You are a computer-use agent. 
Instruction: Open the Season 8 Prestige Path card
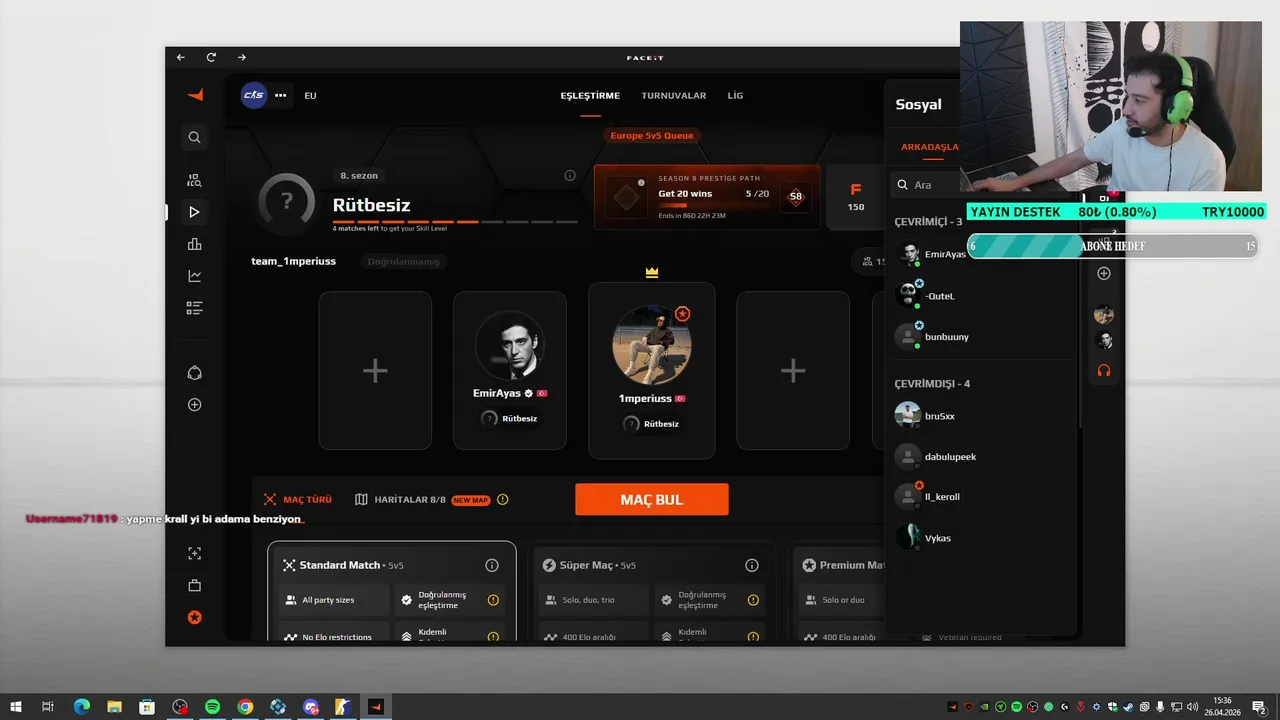(707, 197)
